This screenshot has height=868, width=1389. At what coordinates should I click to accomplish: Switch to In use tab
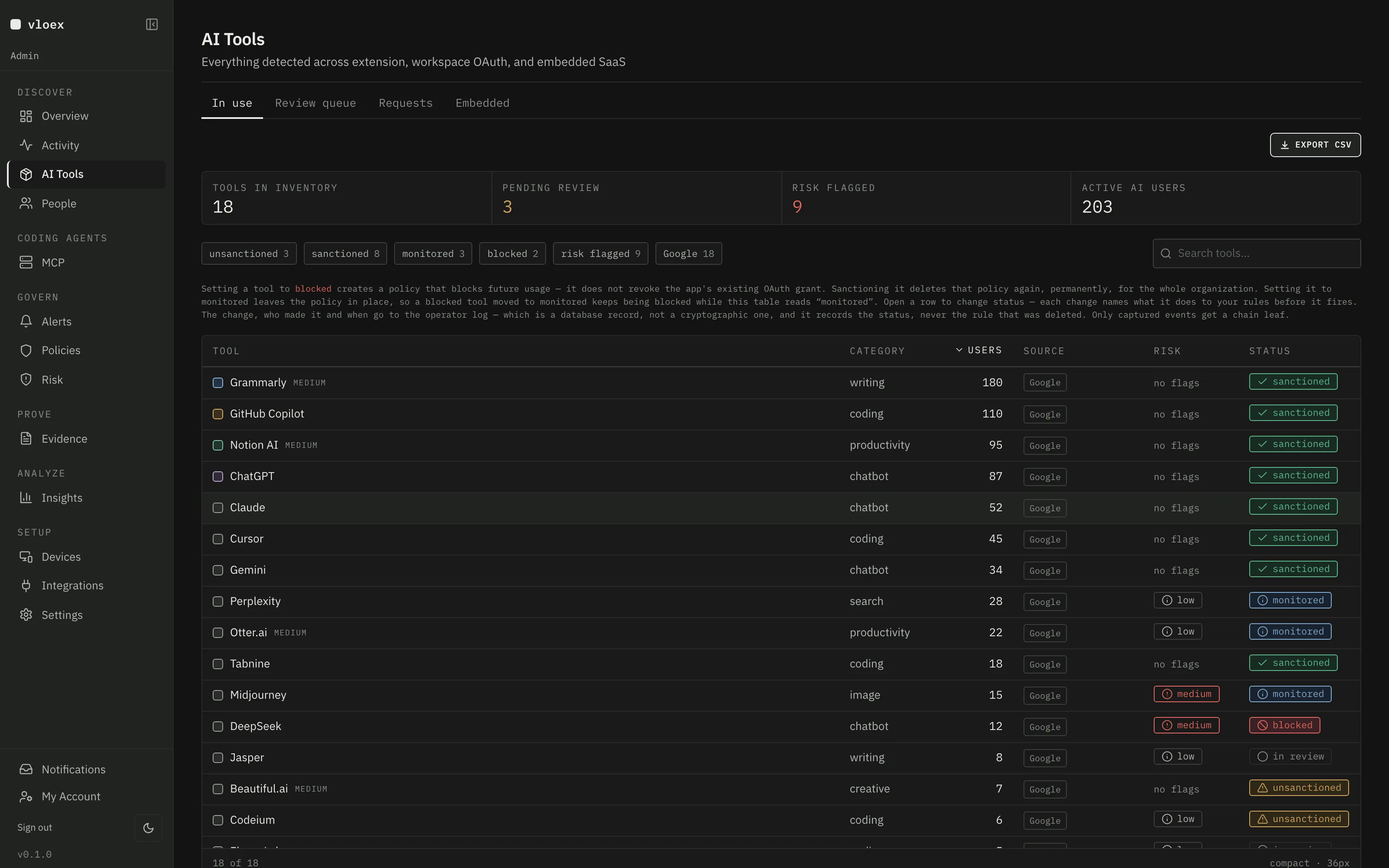(x=232, y=103)
